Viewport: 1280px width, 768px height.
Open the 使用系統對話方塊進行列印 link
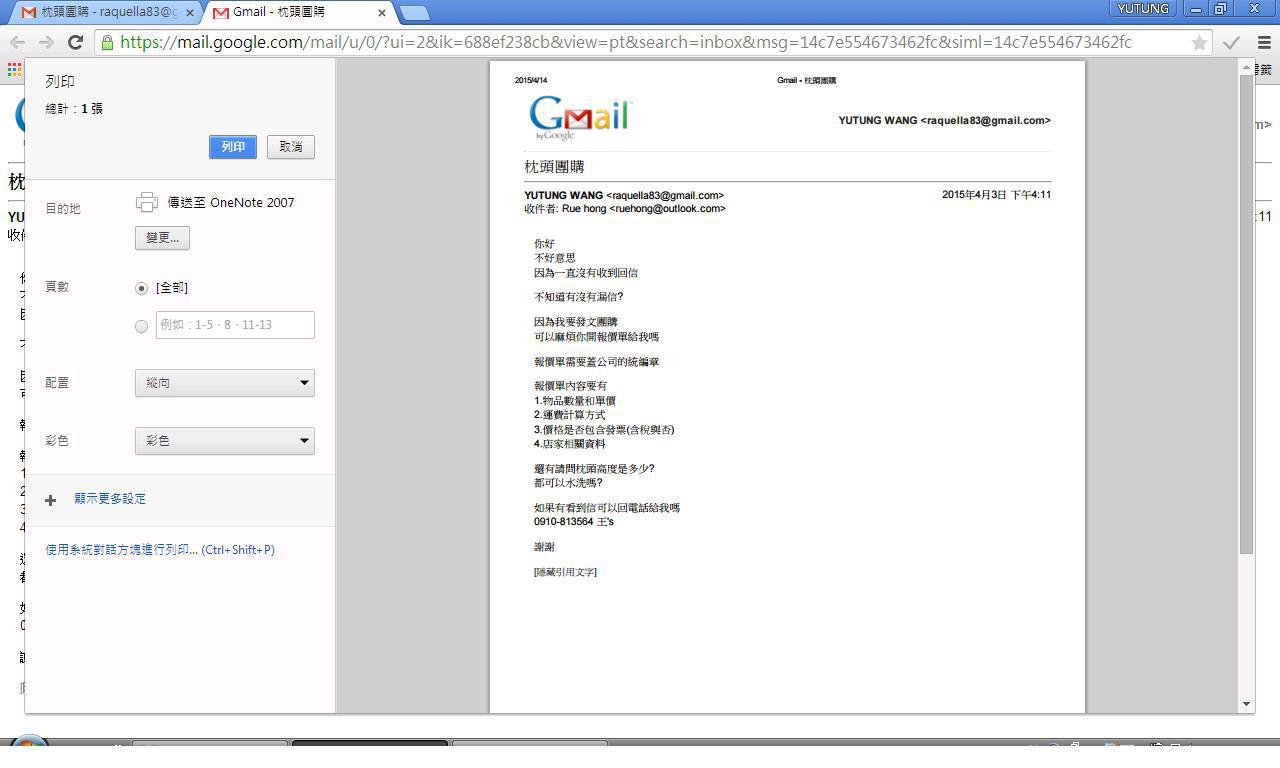[160, 550]
